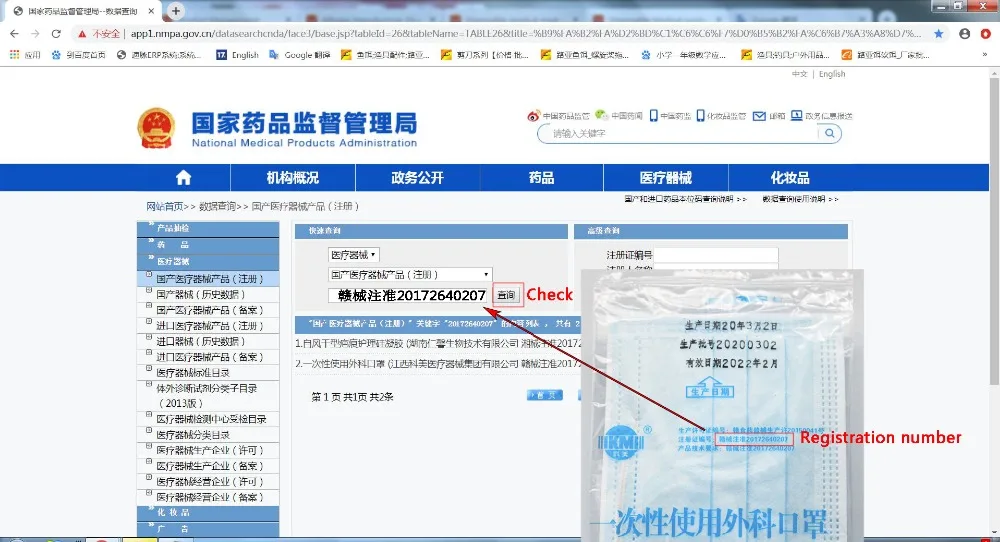Click the browser forward arrow
The width and height of the screenshot is (1000, 542).
35,34
